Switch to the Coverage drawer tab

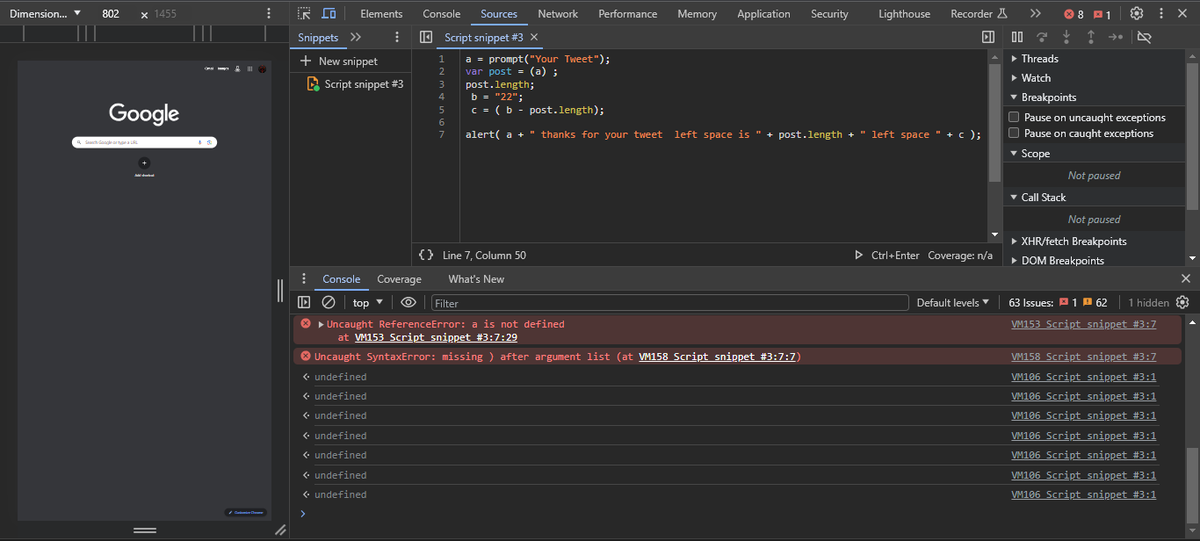(399, 279)
